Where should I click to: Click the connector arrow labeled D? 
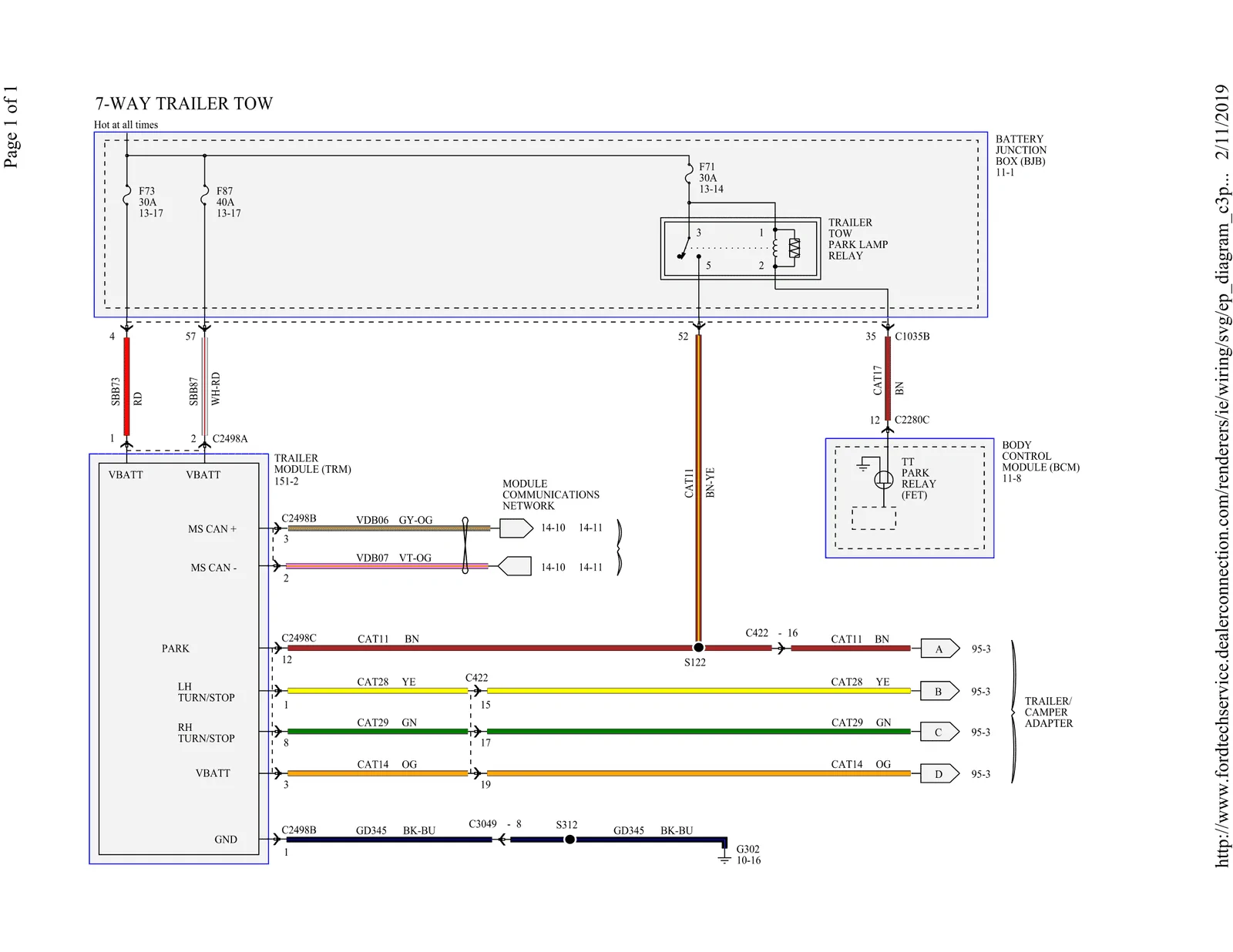click(939, 773)
